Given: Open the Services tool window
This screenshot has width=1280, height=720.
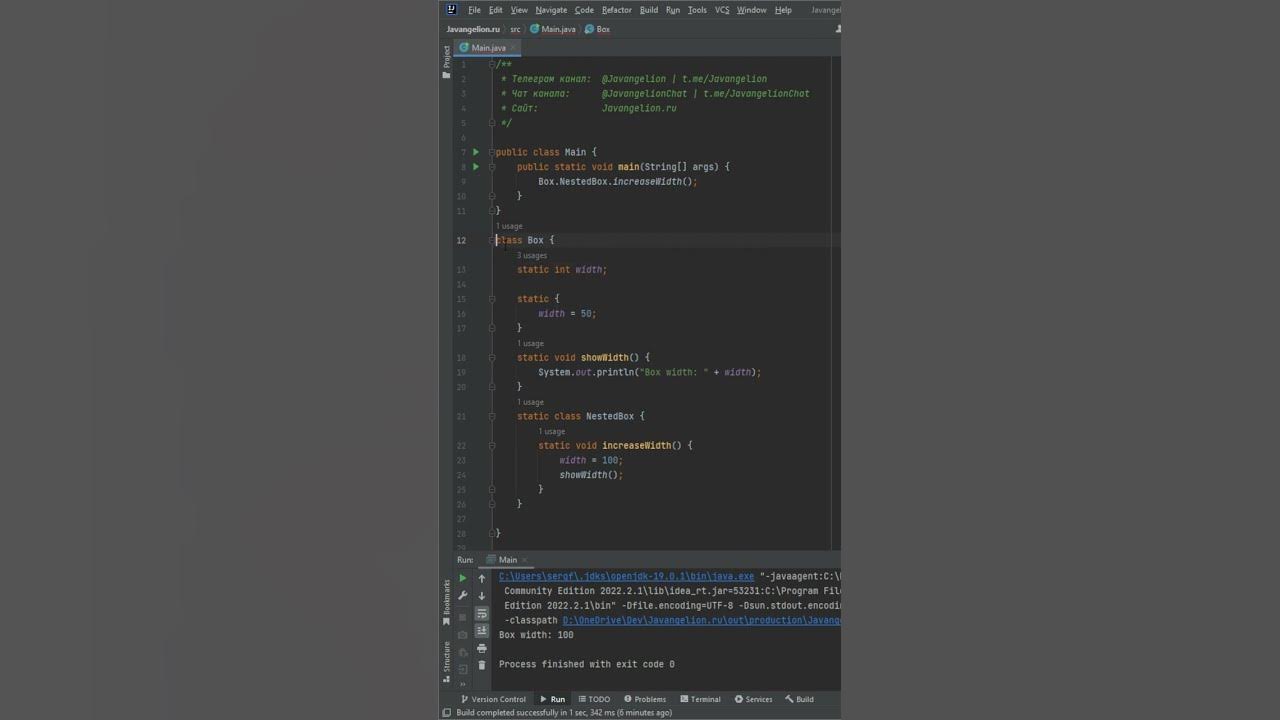Looking at the screenshot, I should click(x=753, y=699).
